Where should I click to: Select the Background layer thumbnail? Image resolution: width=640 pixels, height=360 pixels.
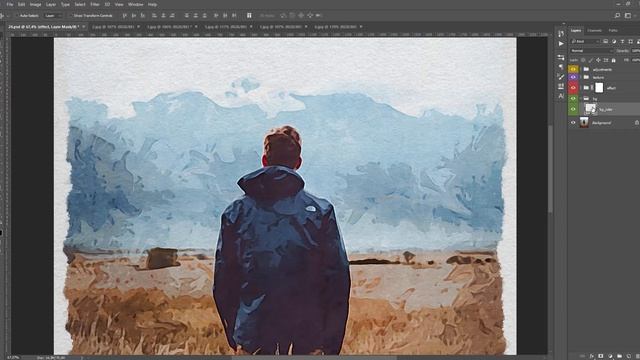(584, 122)
